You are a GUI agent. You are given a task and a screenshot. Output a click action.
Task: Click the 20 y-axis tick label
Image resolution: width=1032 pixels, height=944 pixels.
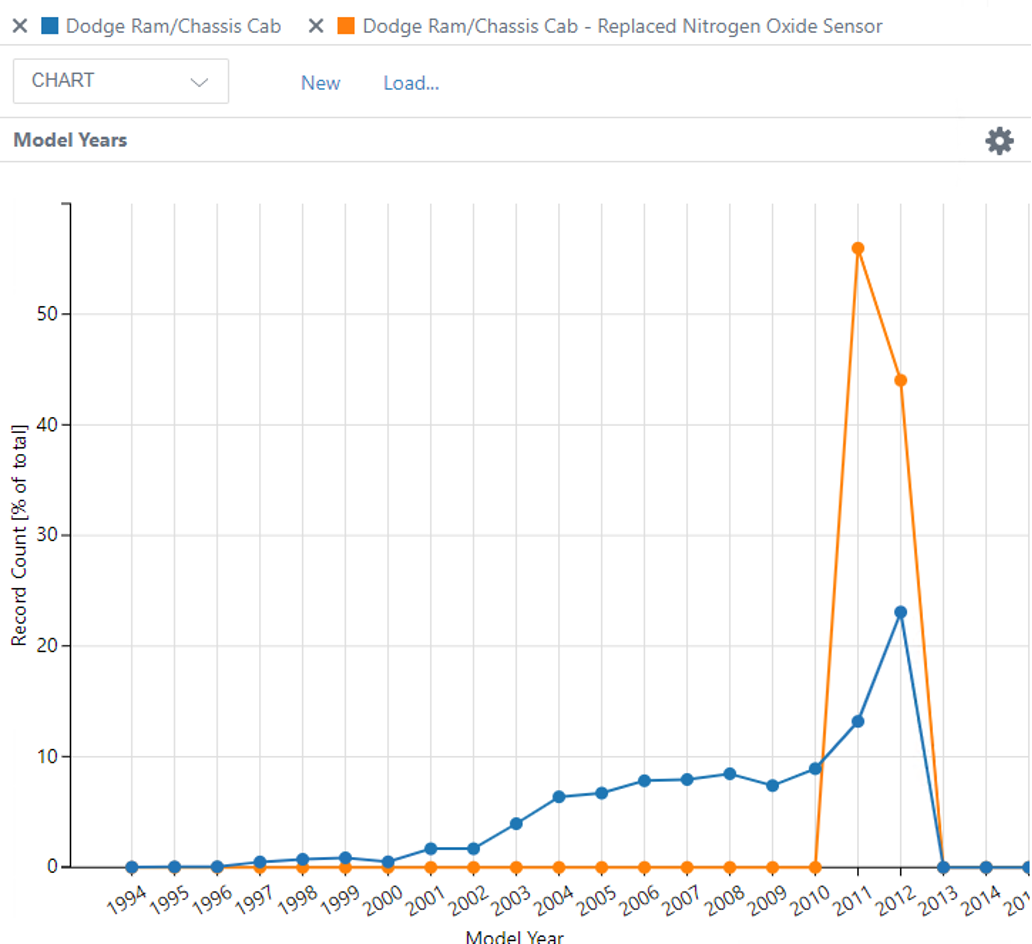click(x=47, y=645)
